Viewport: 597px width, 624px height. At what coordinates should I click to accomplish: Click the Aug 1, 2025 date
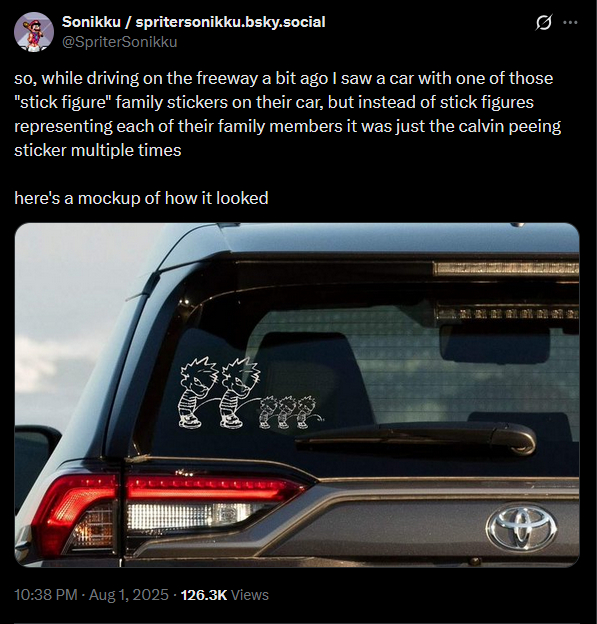(129, 595)
